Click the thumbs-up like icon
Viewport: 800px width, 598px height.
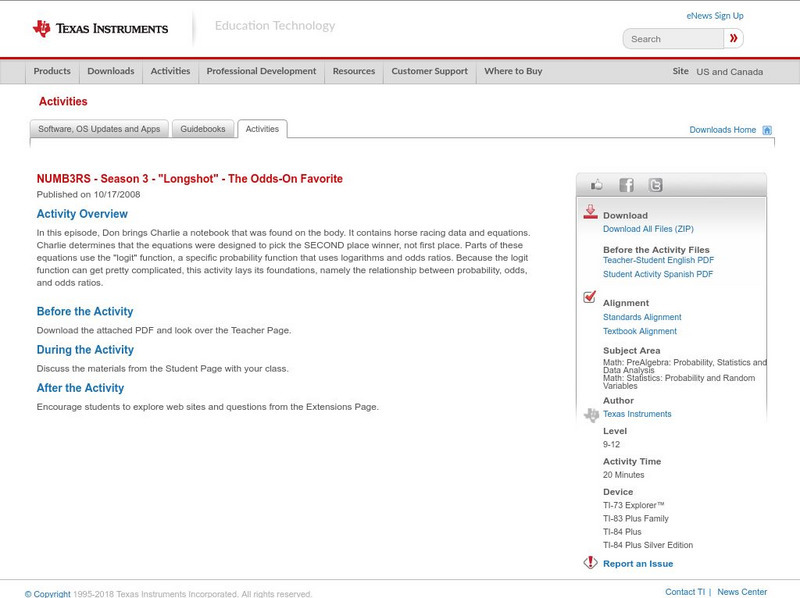pyautogui.click(x=596, y=185)
